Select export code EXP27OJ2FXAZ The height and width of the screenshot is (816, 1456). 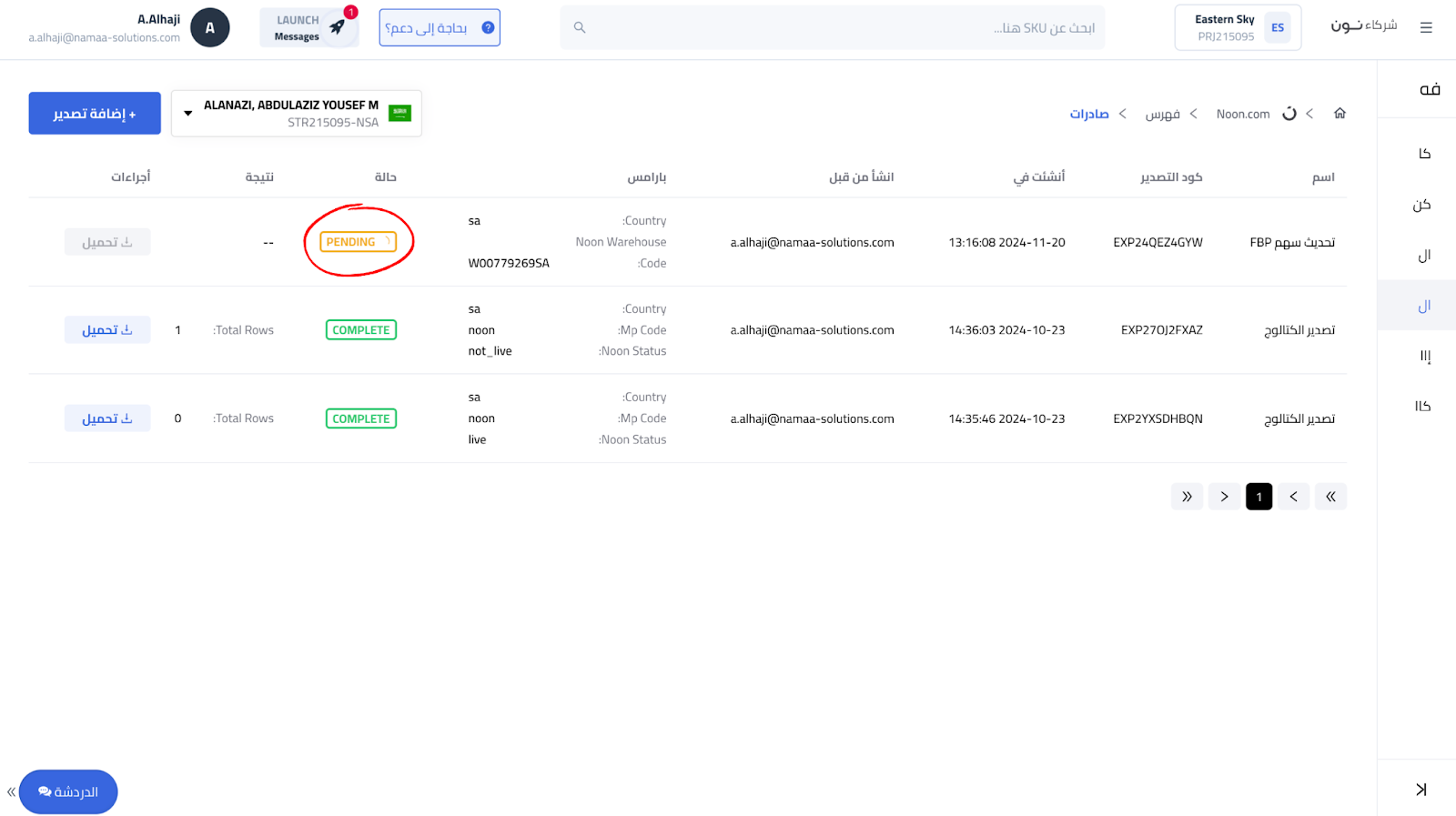pyautogui.click(x=1161, y=330)
